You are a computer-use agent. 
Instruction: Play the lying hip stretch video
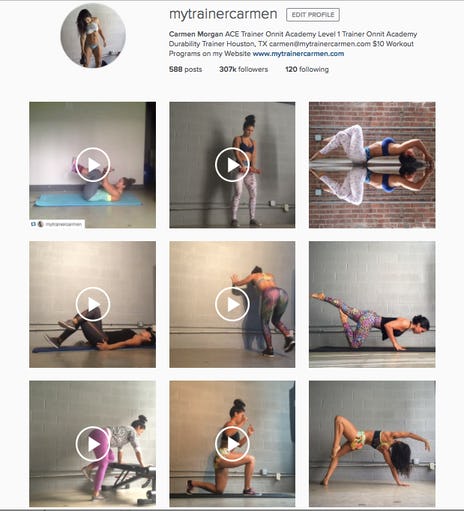click(93, 304)
